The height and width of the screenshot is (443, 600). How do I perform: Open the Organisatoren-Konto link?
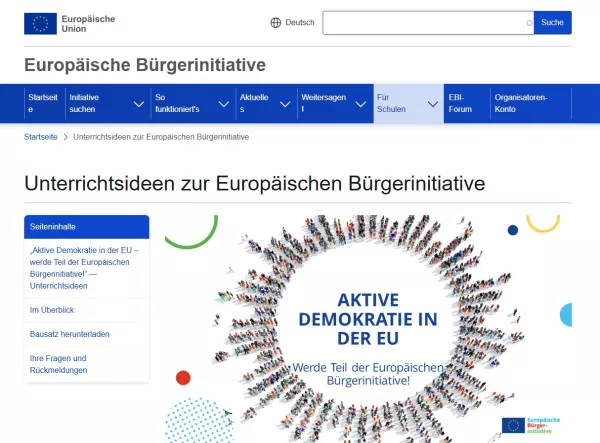(x=521, y=103)
